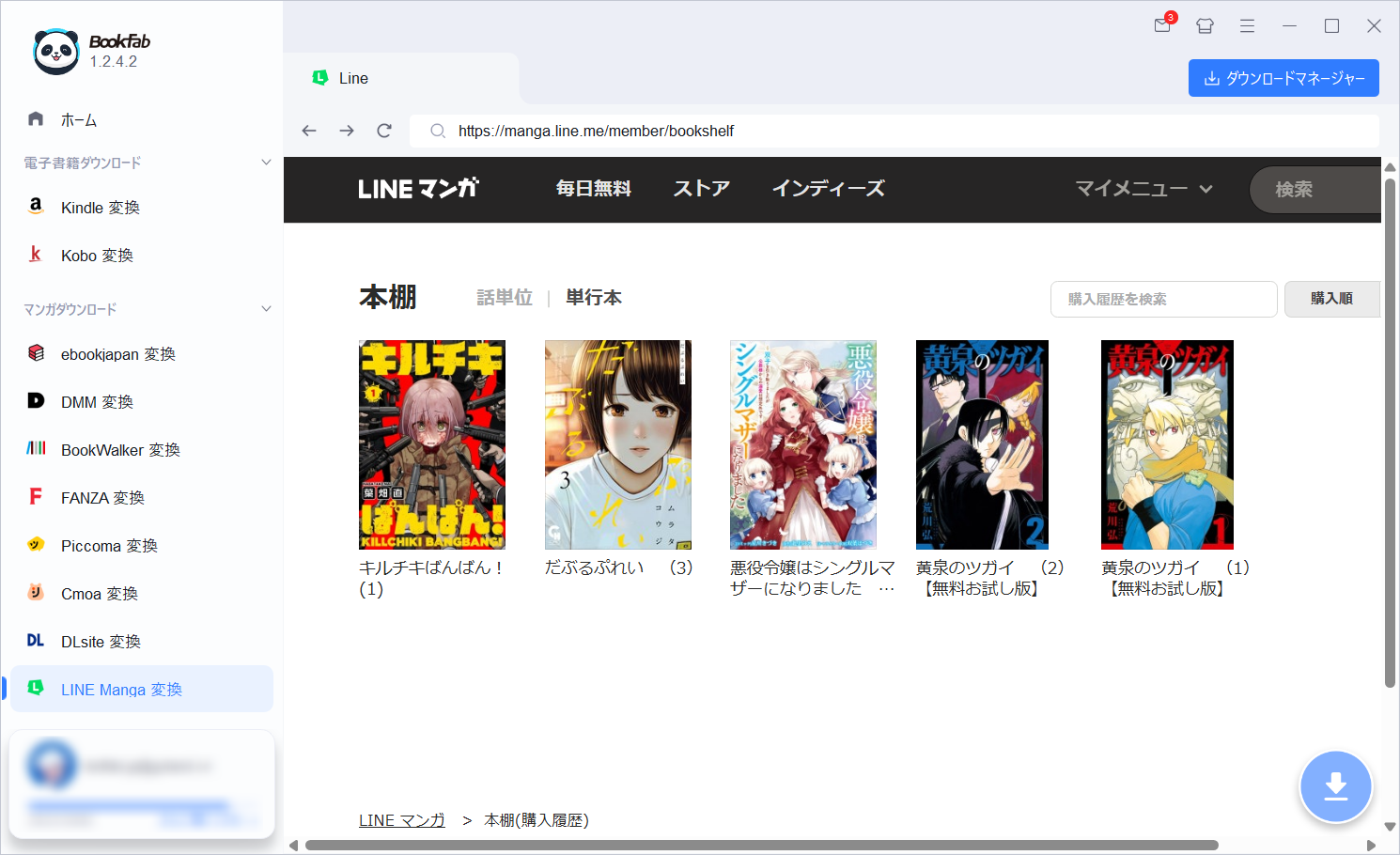Open 悪役令嬢はシングルマザー cover thumbnail

(x=803, y=444)
